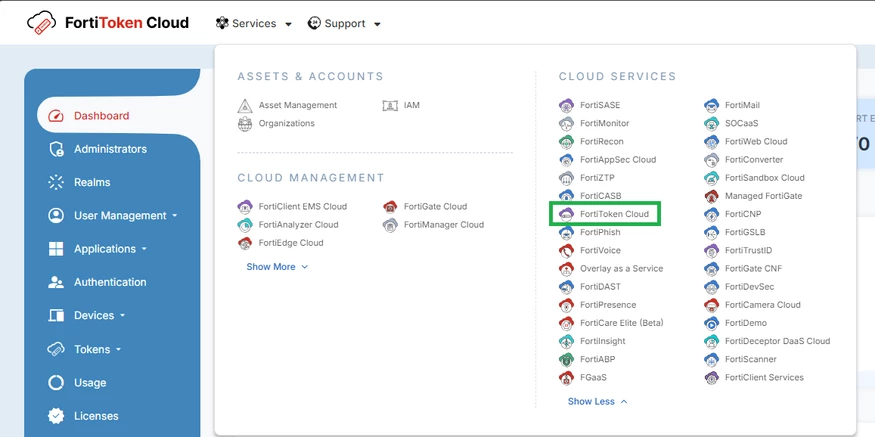Click the FortiClient EMS Cloud icon
Image resolution: width=875 pixels, height=437 pixels.
245,207
